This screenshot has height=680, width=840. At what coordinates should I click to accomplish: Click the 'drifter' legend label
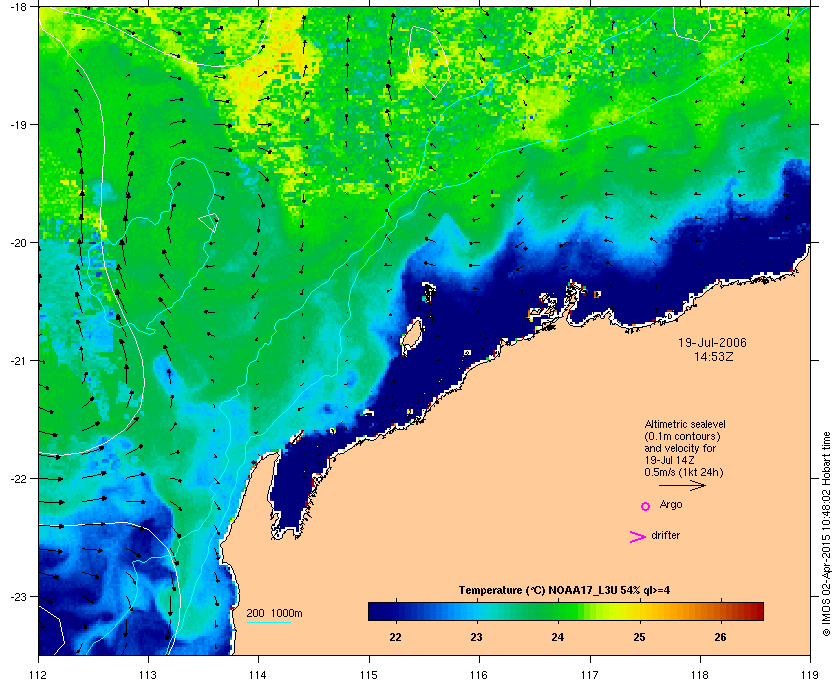click(x=665, y=535)
